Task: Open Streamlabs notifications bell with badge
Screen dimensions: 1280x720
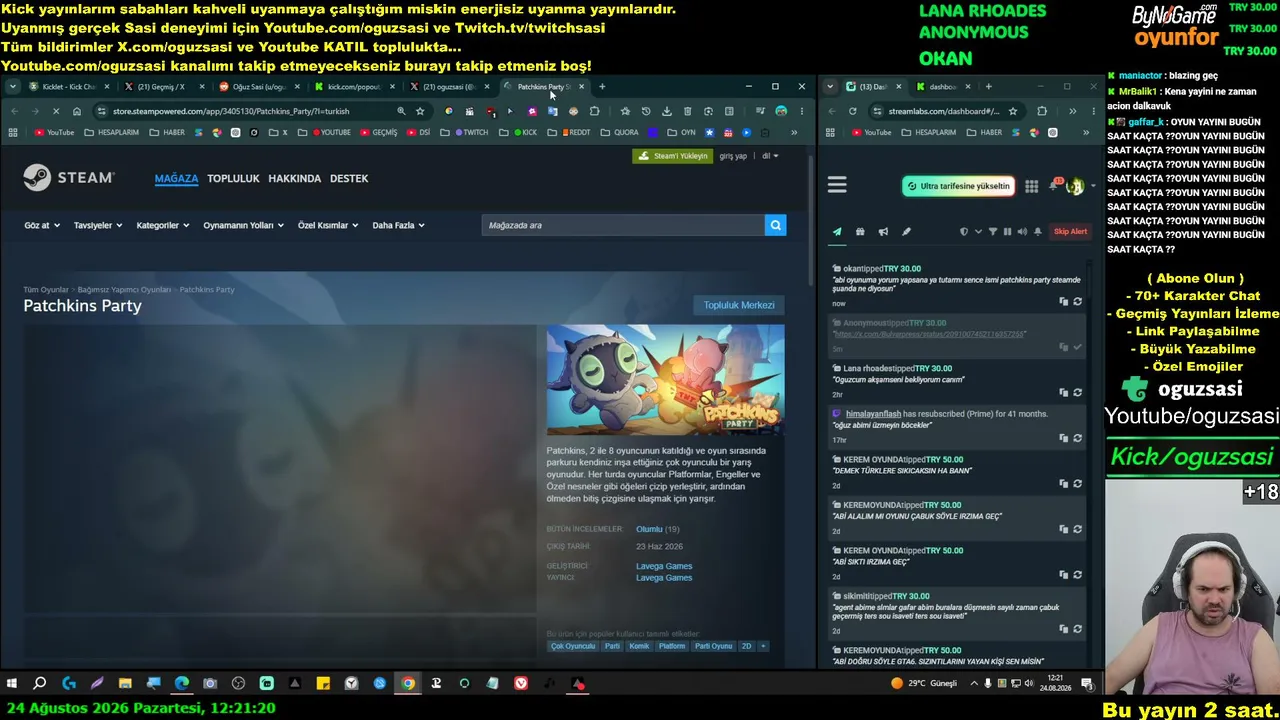Action: click(x=1054, y=185)
